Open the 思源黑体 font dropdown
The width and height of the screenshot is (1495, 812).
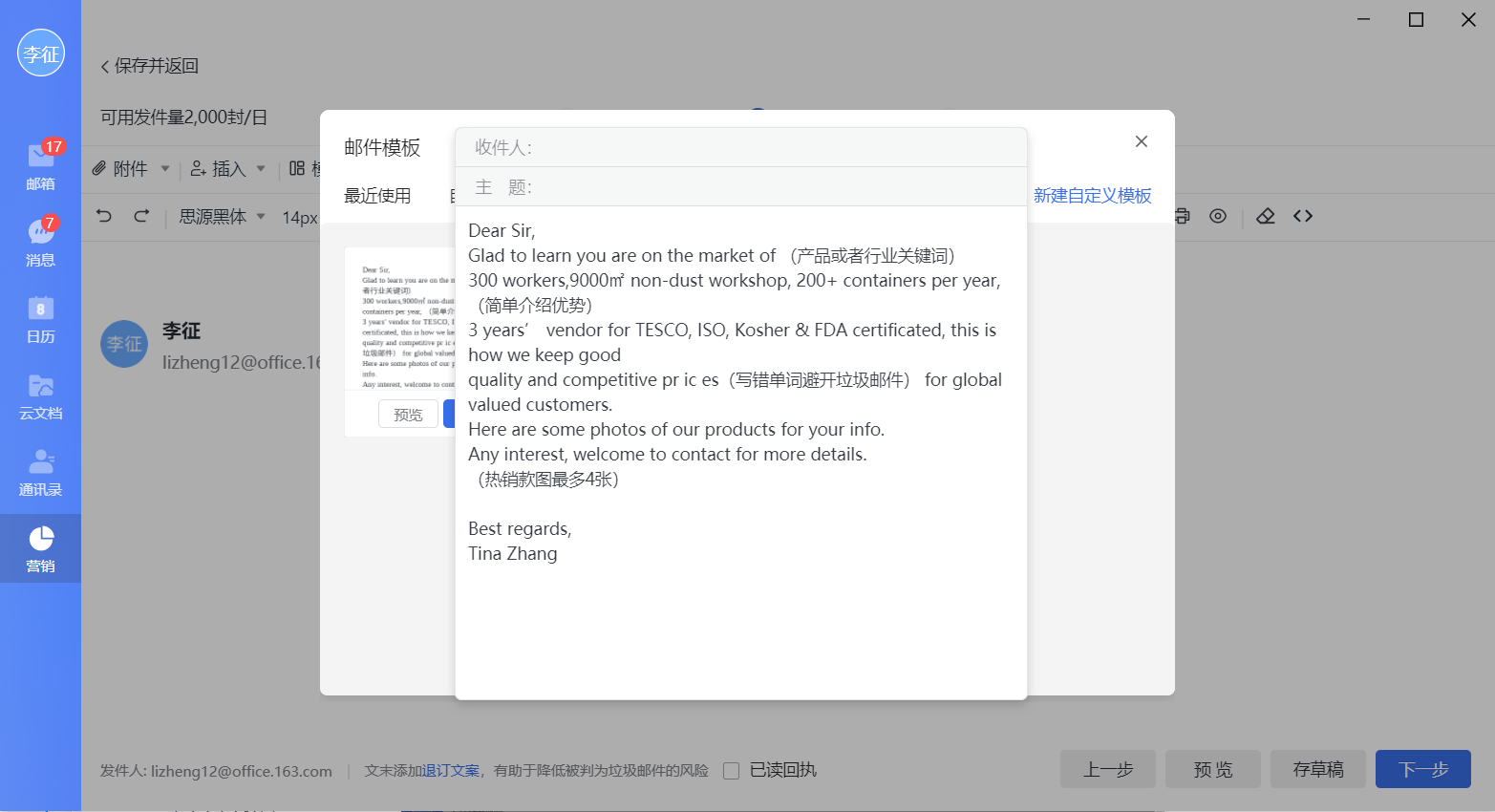tap(220, 216)
